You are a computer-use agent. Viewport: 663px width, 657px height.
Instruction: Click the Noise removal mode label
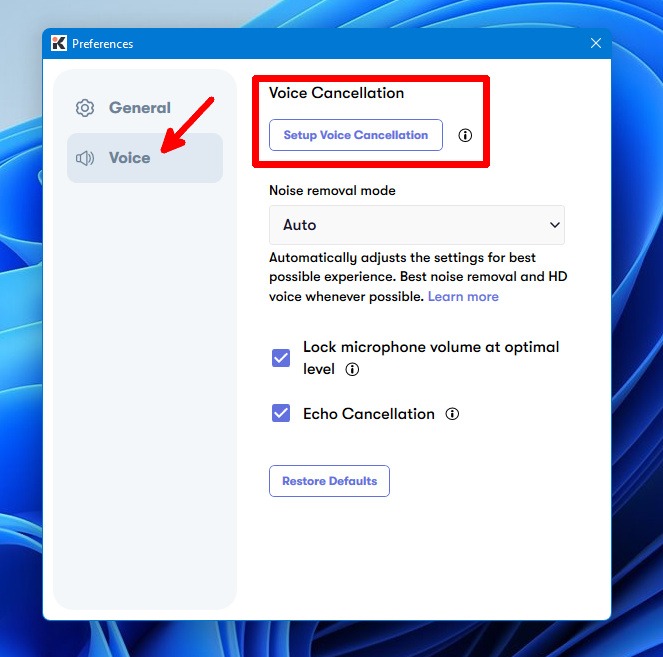tap(332, 191)
